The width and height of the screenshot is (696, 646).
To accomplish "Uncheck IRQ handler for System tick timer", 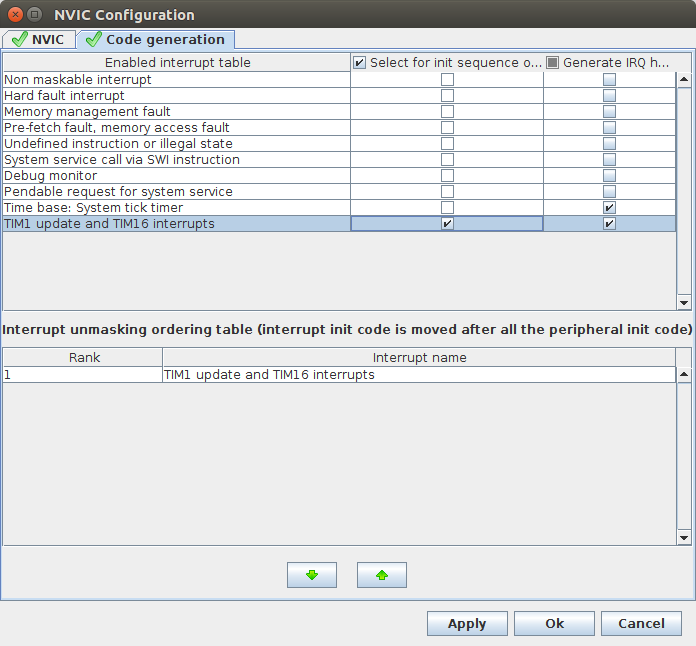I will coord(609,208).
